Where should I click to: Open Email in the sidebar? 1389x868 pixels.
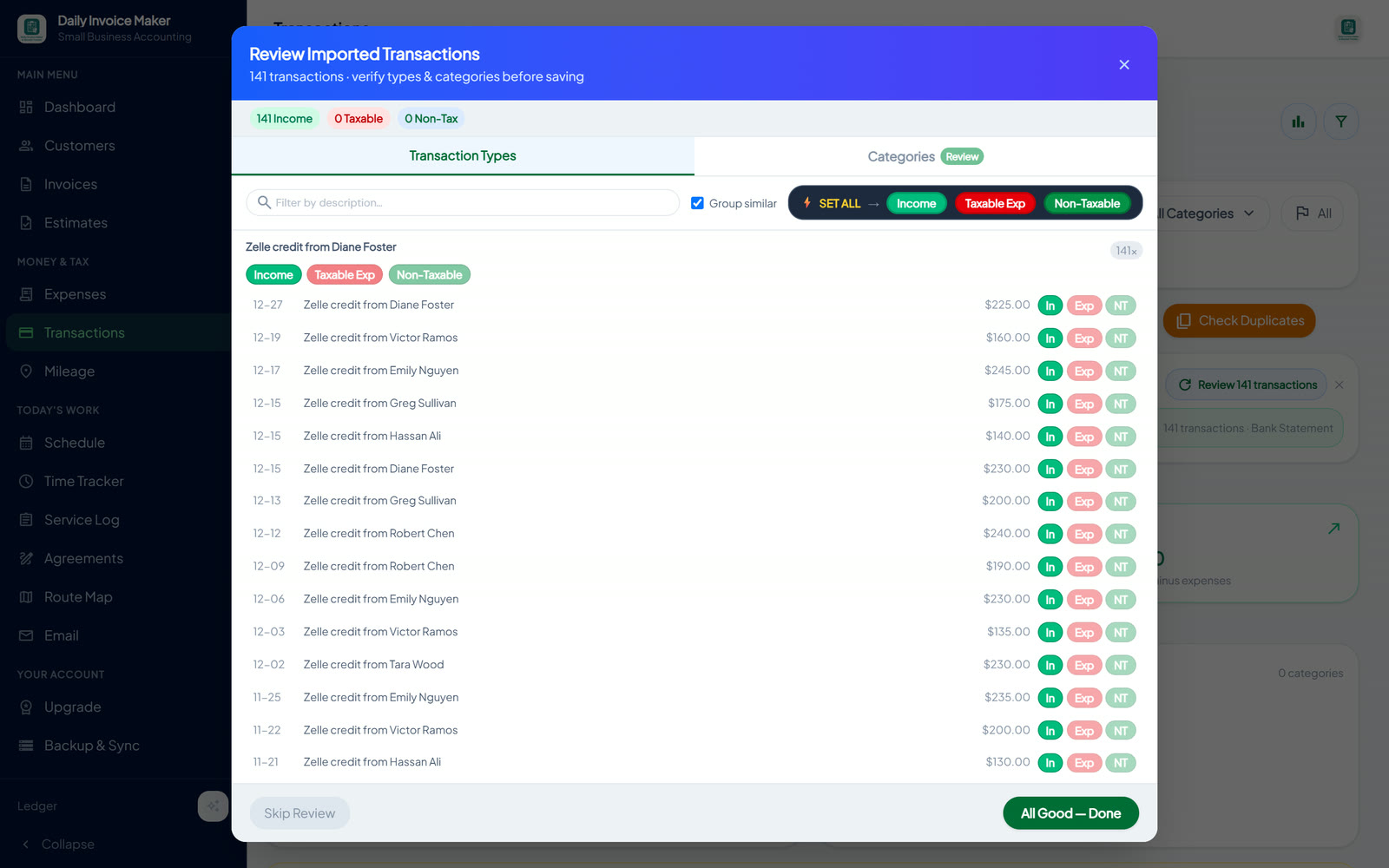click(61, 635)
